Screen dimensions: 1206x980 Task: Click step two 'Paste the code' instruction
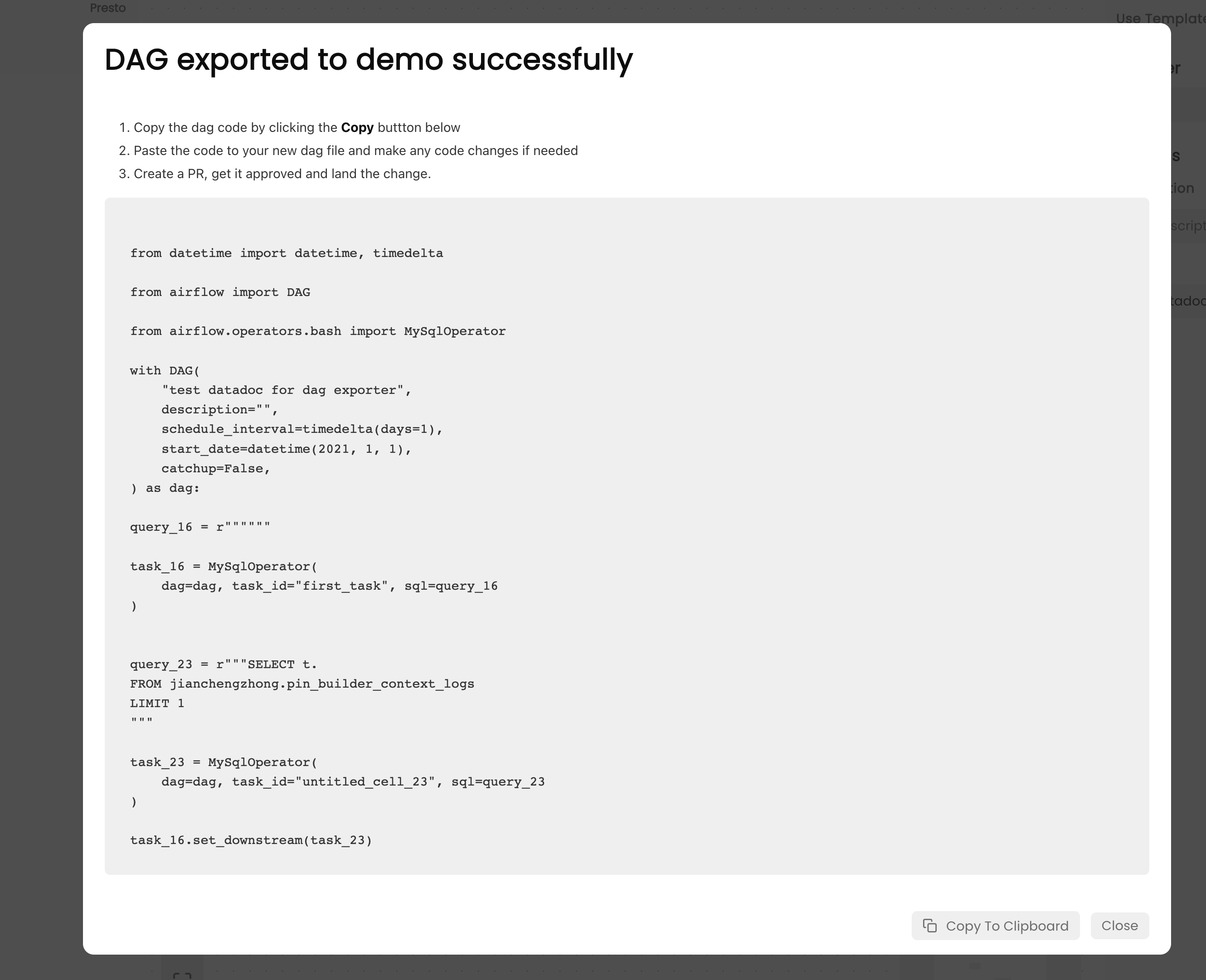point(356,151)
